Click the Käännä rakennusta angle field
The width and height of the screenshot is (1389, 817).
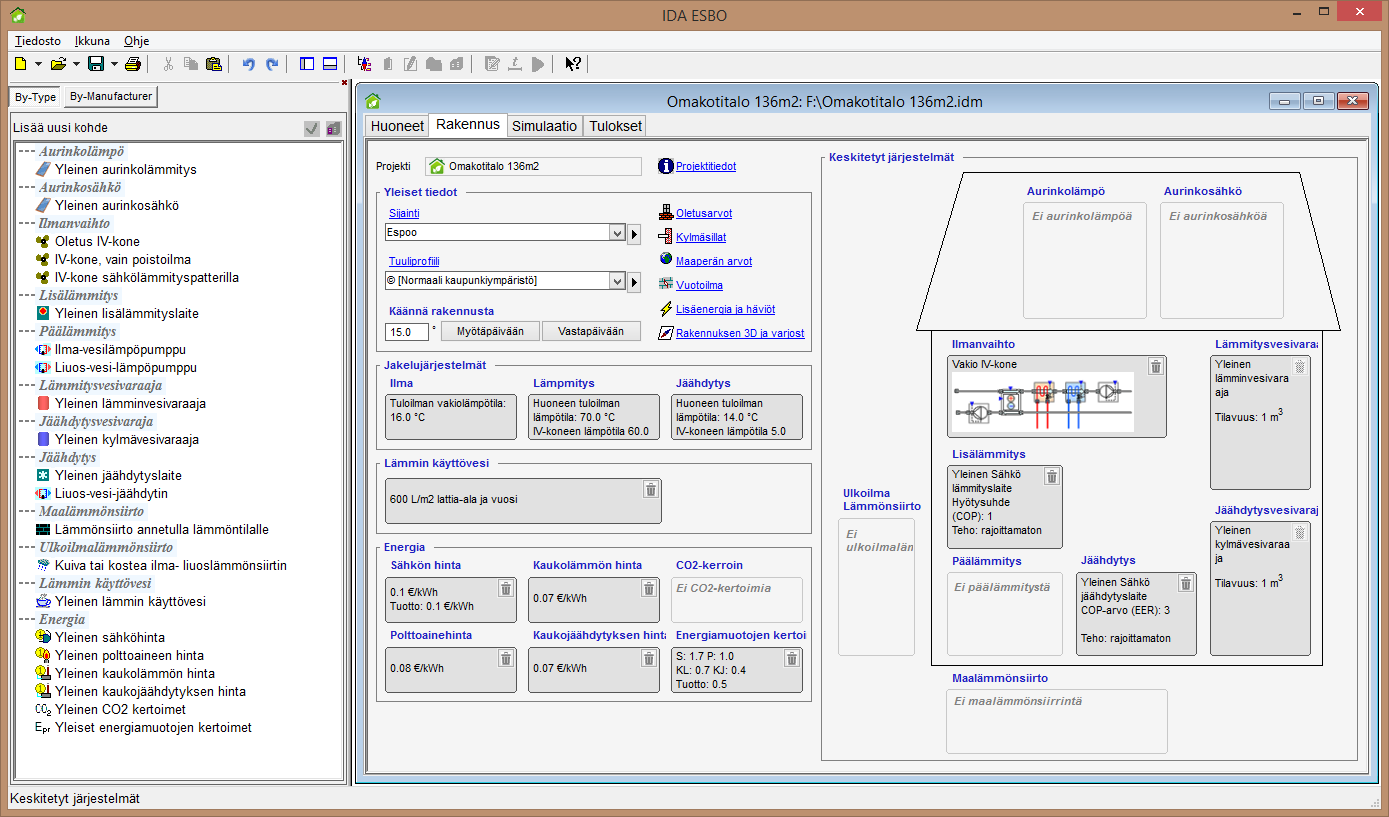click(407, 331)
